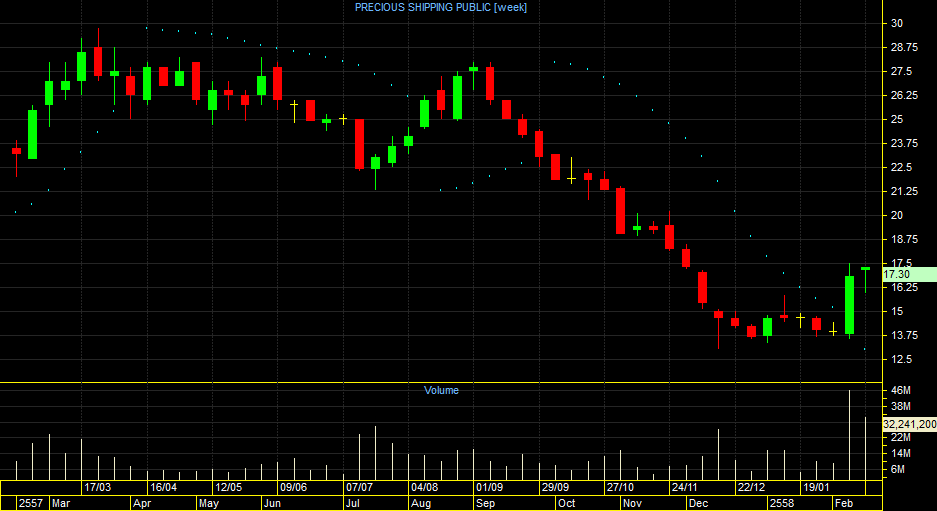Click the 18.75 price axis label
Image resolution: width=937 pixels, height=511 pixels.
[x=904, y=239]
